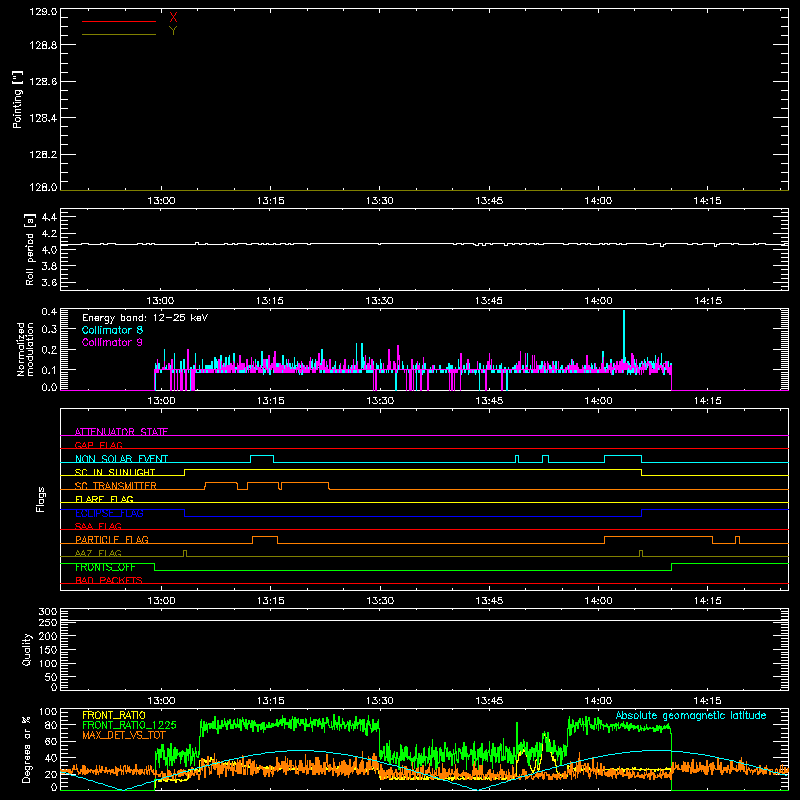Click the magenta 'Collimator 9' label

(x=112, y=342)
